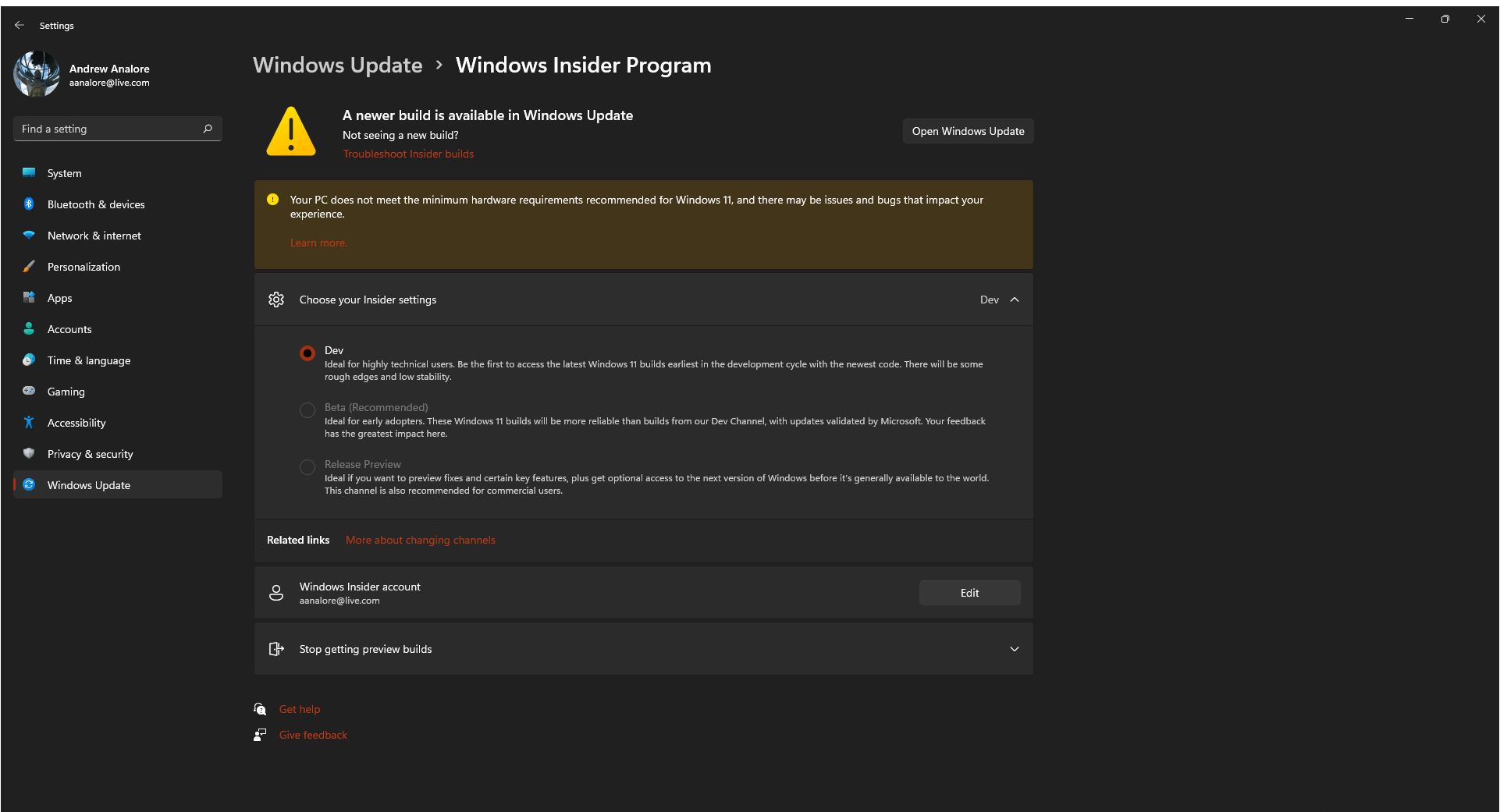Click the System monitor icon
Image resolution: width=1500 pixels, height=812 pixels.
coord(29,172)
